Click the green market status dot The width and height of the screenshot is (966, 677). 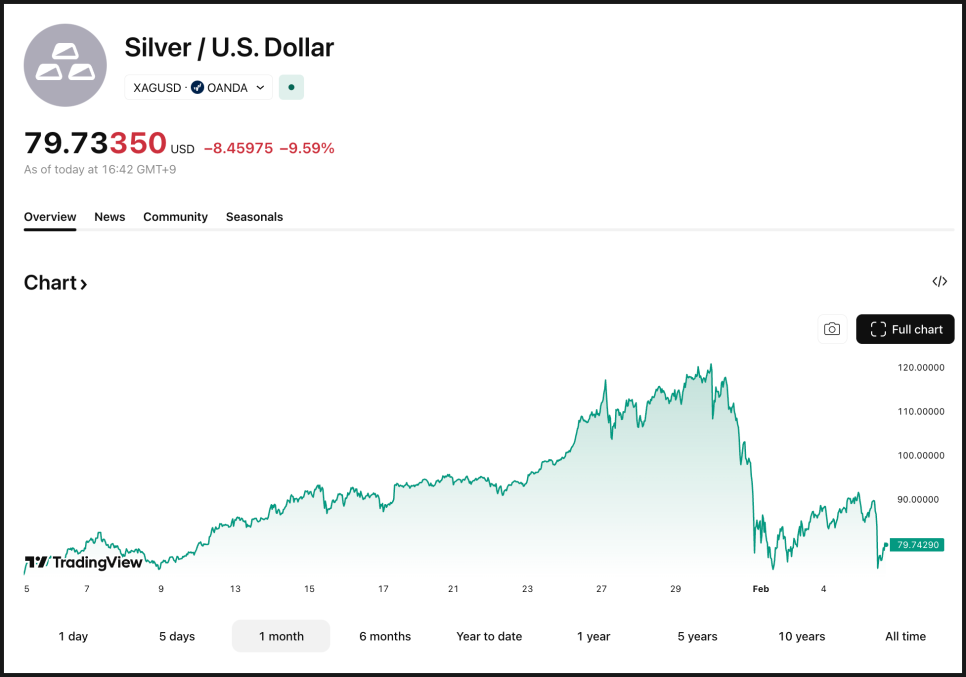click(x=291, y=88)
